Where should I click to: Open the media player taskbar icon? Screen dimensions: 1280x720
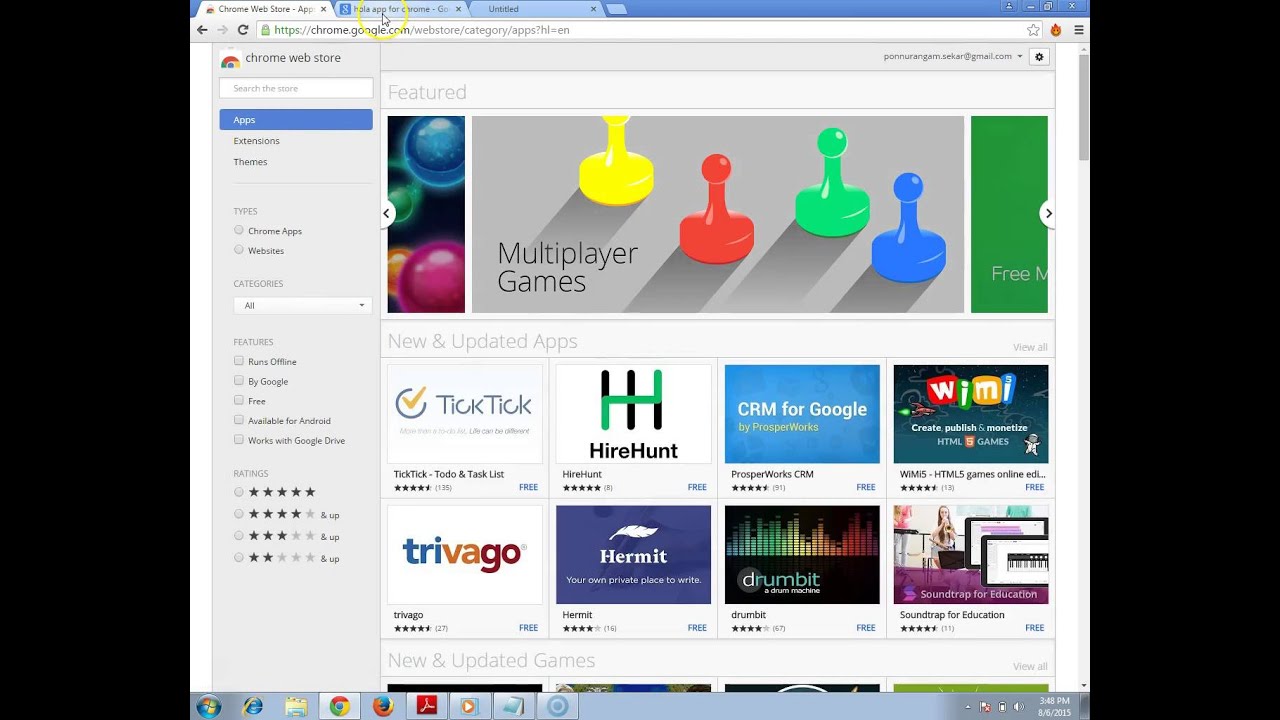pos(470,707)
